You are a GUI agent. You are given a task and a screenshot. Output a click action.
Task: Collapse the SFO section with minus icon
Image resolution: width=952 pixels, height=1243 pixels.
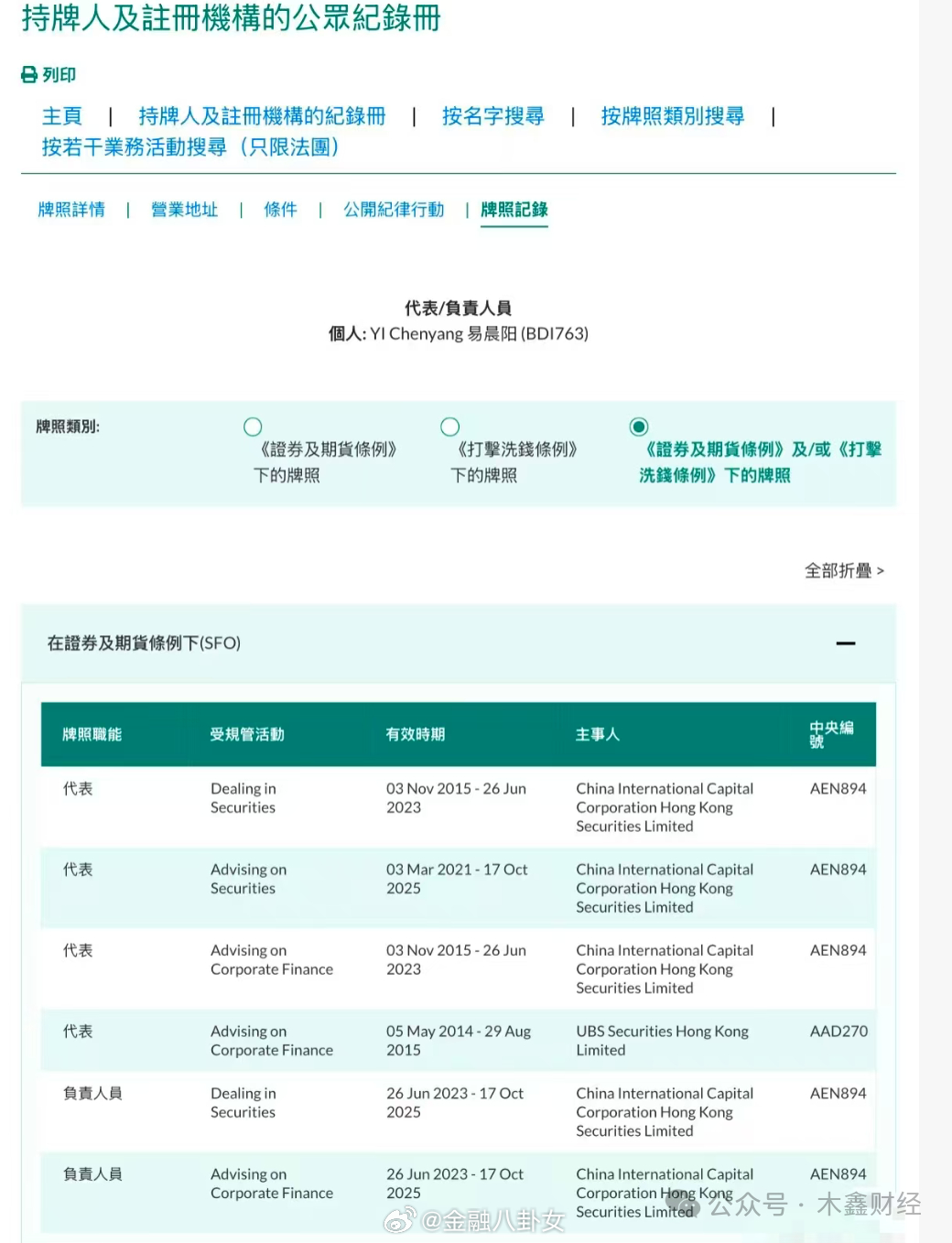pyautogui.click(x=846, y=643)
